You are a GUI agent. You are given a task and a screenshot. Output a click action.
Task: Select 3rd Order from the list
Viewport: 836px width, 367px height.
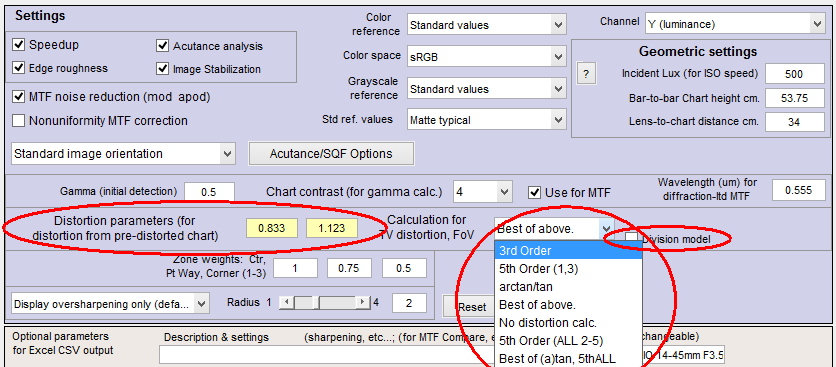coord(568,251)
